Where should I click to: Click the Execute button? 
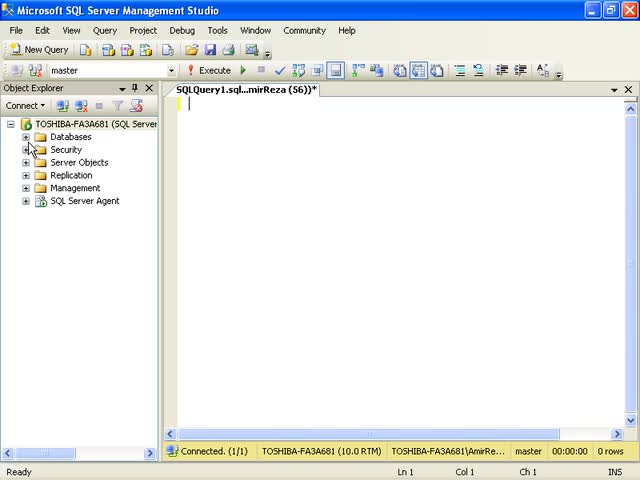(209, 71)
